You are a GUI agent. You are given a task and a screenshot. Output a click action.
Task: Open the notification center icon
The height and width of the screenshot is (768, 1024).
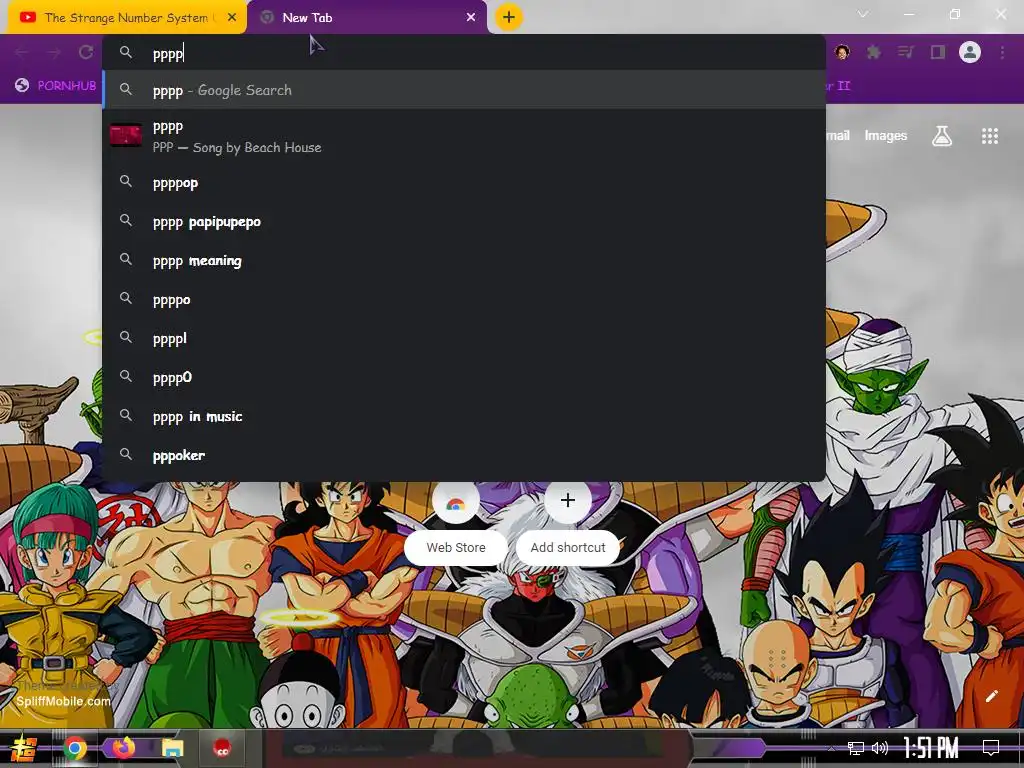click(x=991, y=748)
